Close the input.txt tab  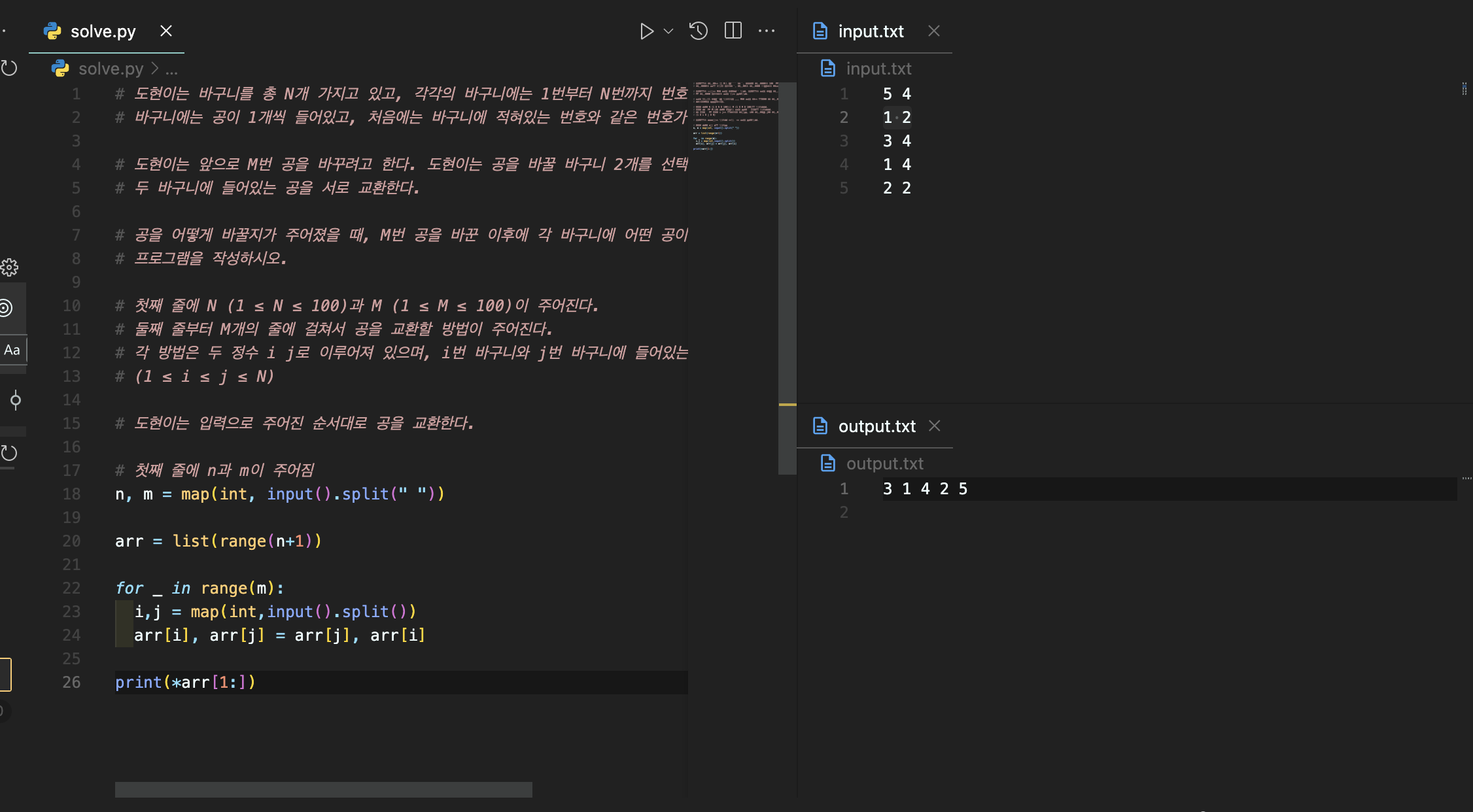click(934, 31)
